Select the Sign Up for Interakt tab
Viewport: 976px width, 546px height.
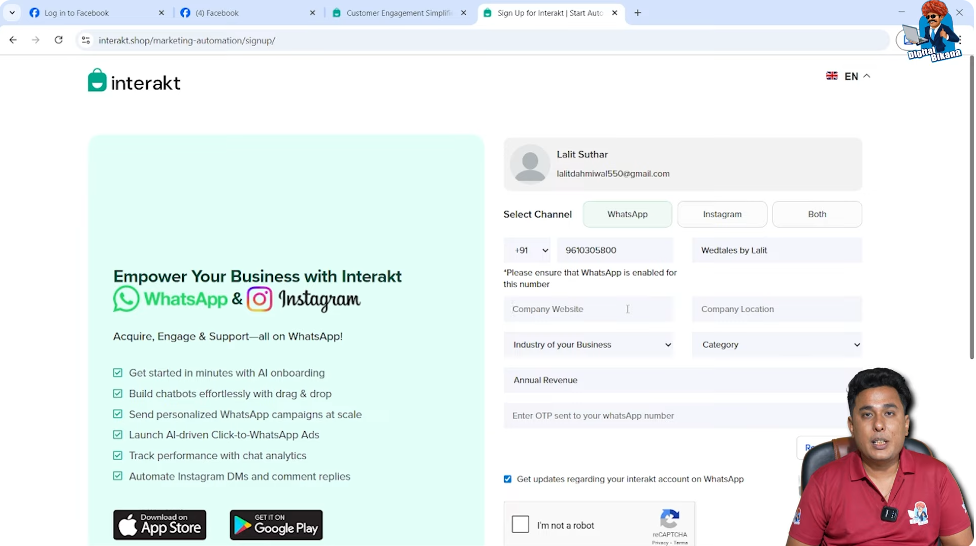tap(550, 12)
